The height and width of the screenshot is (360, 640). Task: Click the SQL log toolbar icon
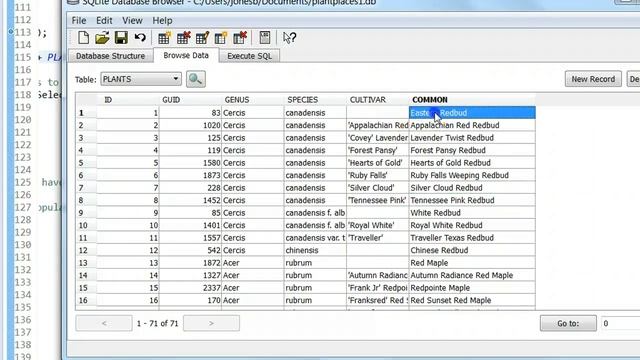(x=264, y=38)
